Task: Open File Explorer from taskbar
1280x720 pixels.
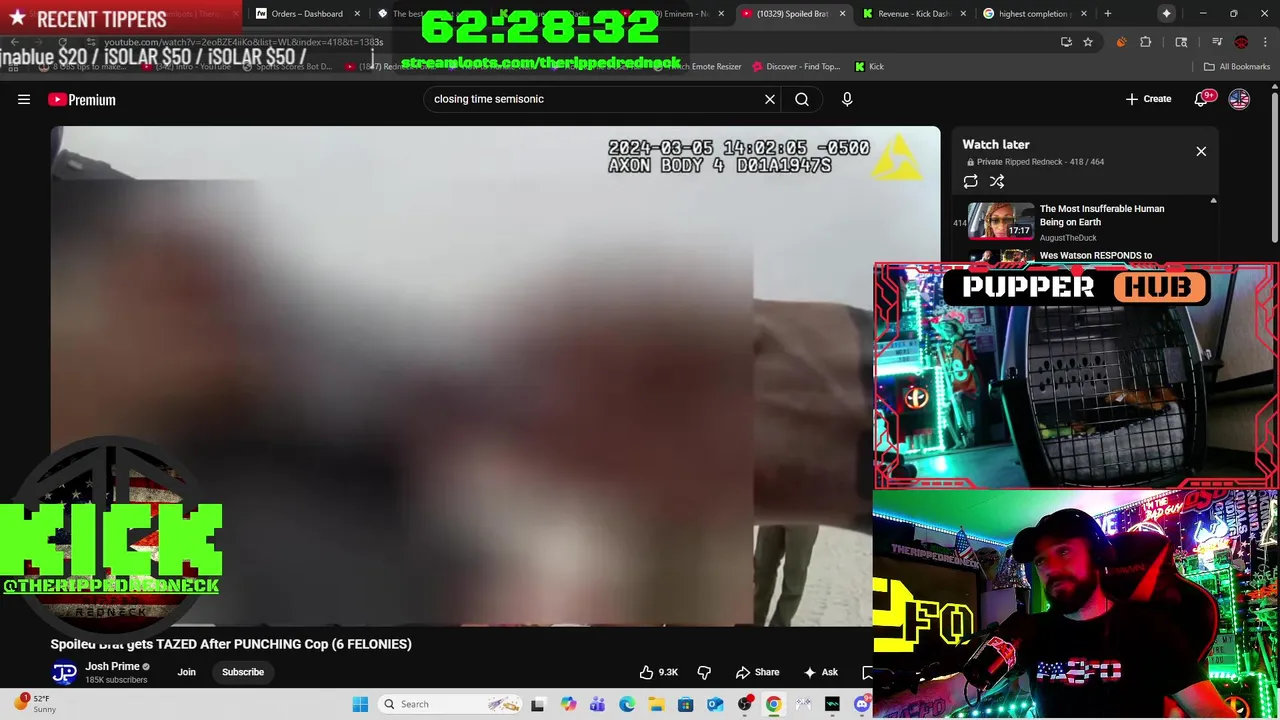Action: pos(656,704)
